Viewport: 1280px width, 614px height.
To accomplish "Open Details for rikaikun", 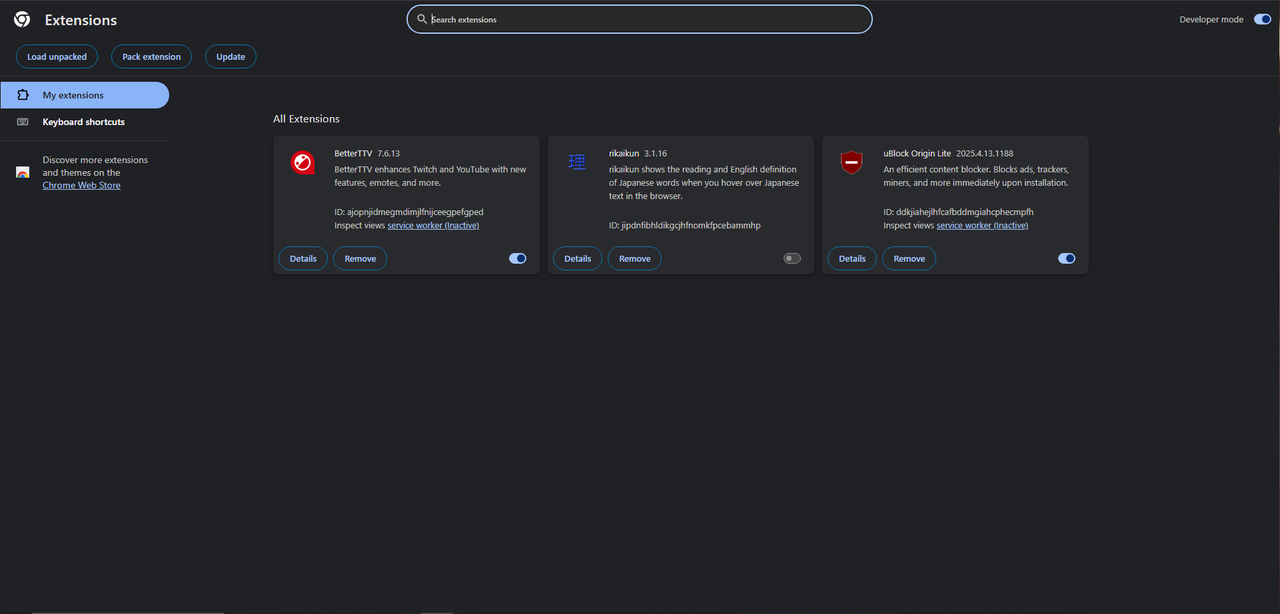I will coord(577,258).
